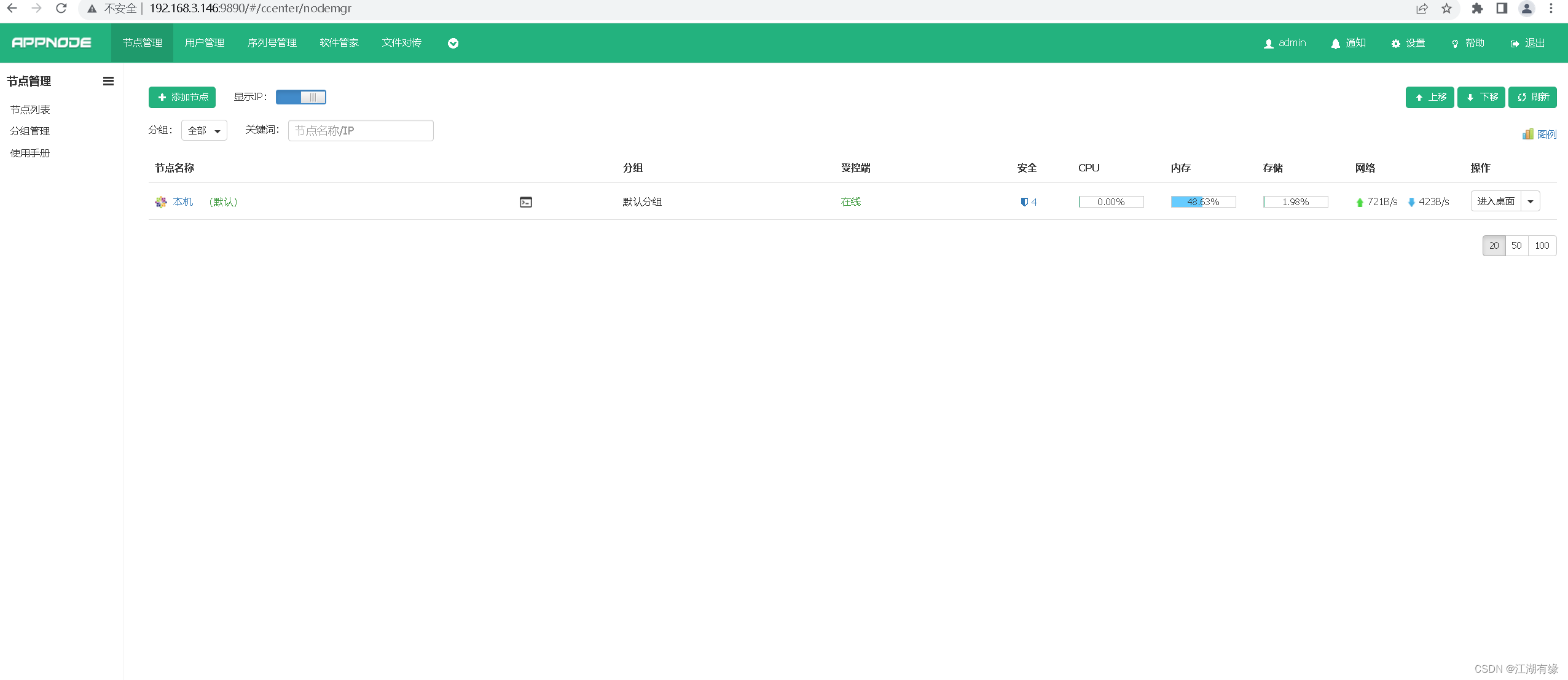Image resolution: width=1568 pixels, height=680 pixels.
Task: Expand the 进入桌面 dropdown arrow
Action: (1531, 201)
